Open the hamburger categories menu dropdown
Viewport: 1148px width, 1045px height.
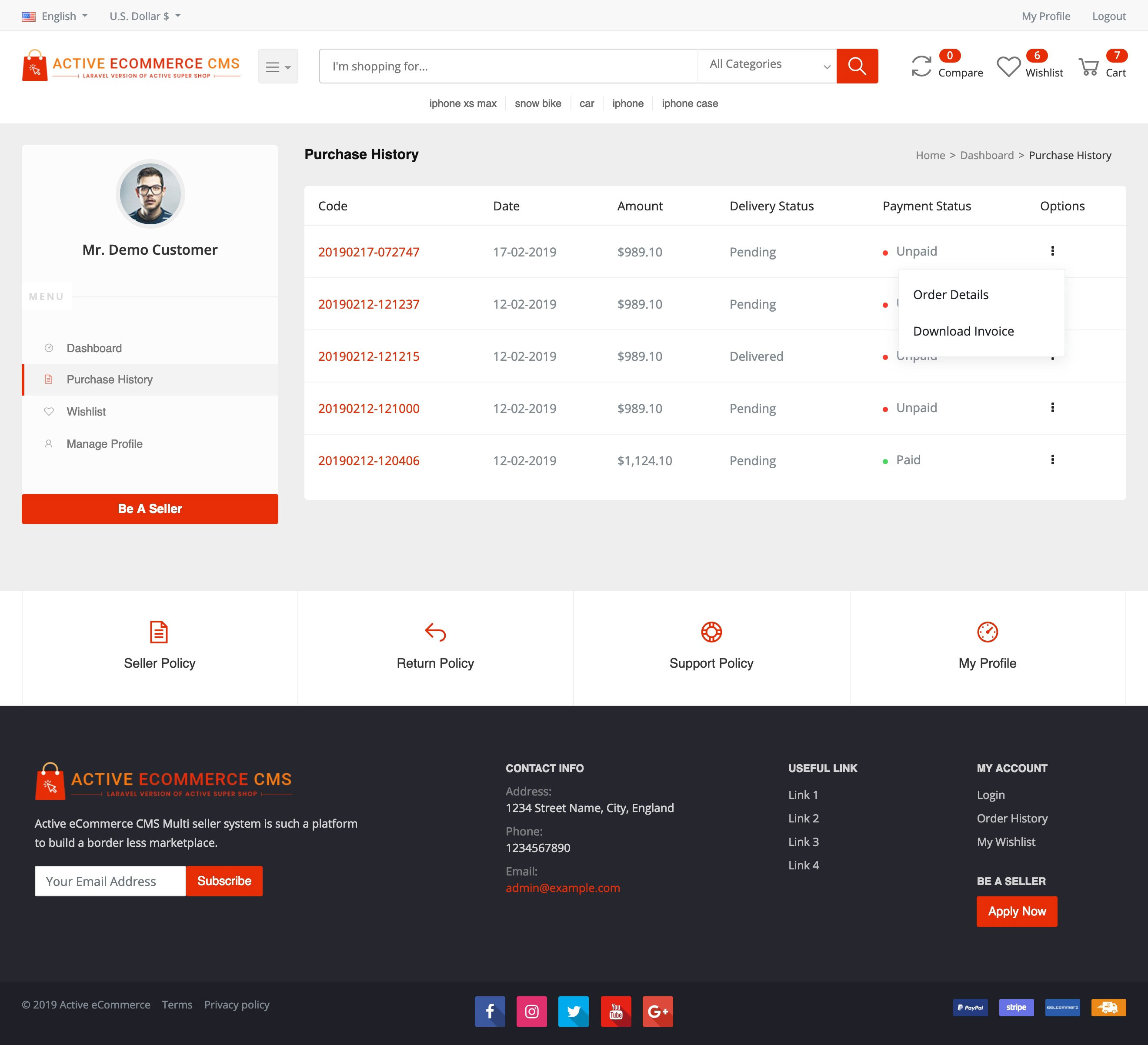point(278,66)
